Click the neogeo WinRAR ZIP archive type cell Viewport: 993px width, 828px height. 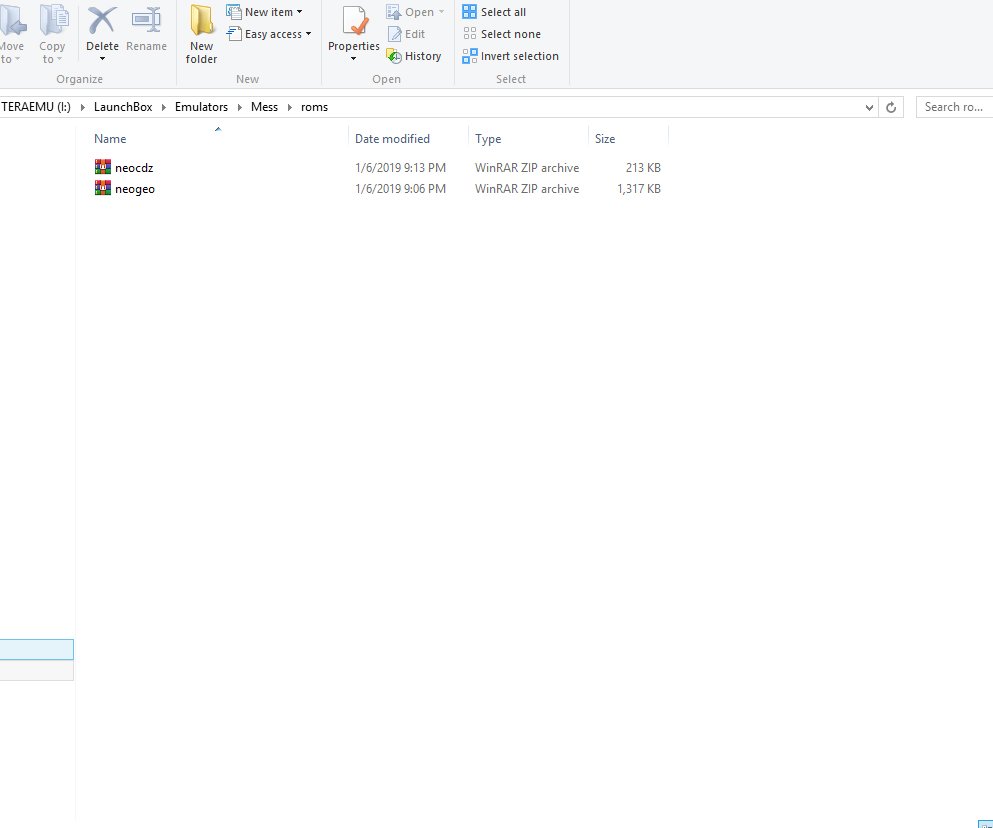[x=527, y=189]
